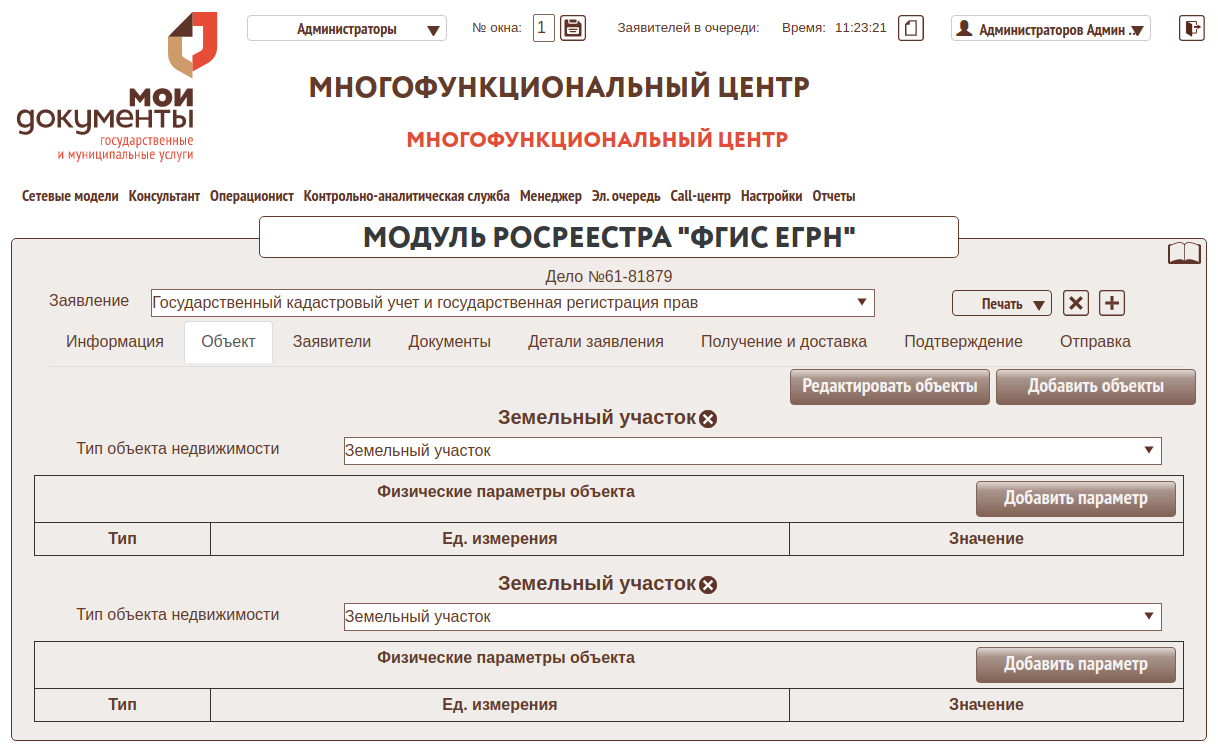Click the logout icon at top right

[x=1192, y=28]
